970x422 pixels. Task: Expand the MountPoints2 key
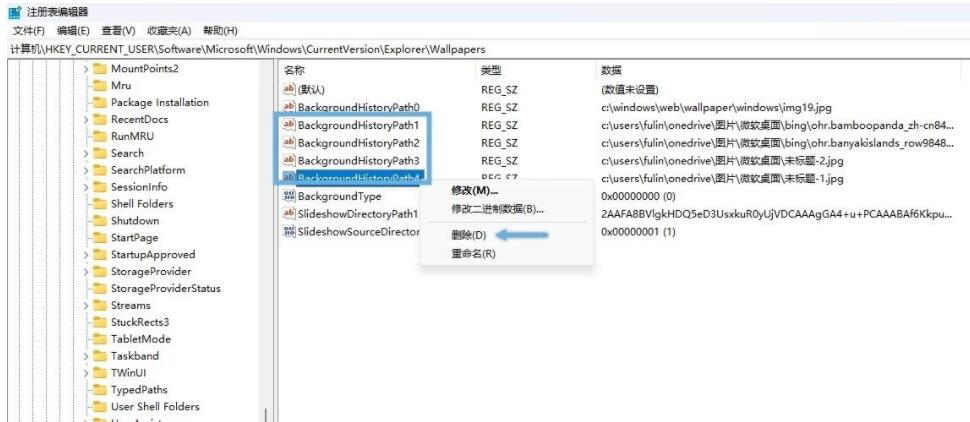click(x=86, y=69)
